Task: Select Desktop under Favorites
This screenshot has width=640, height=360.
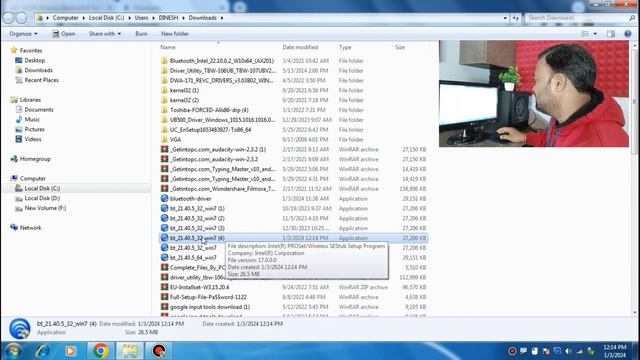Action: (x=35, y=60)
